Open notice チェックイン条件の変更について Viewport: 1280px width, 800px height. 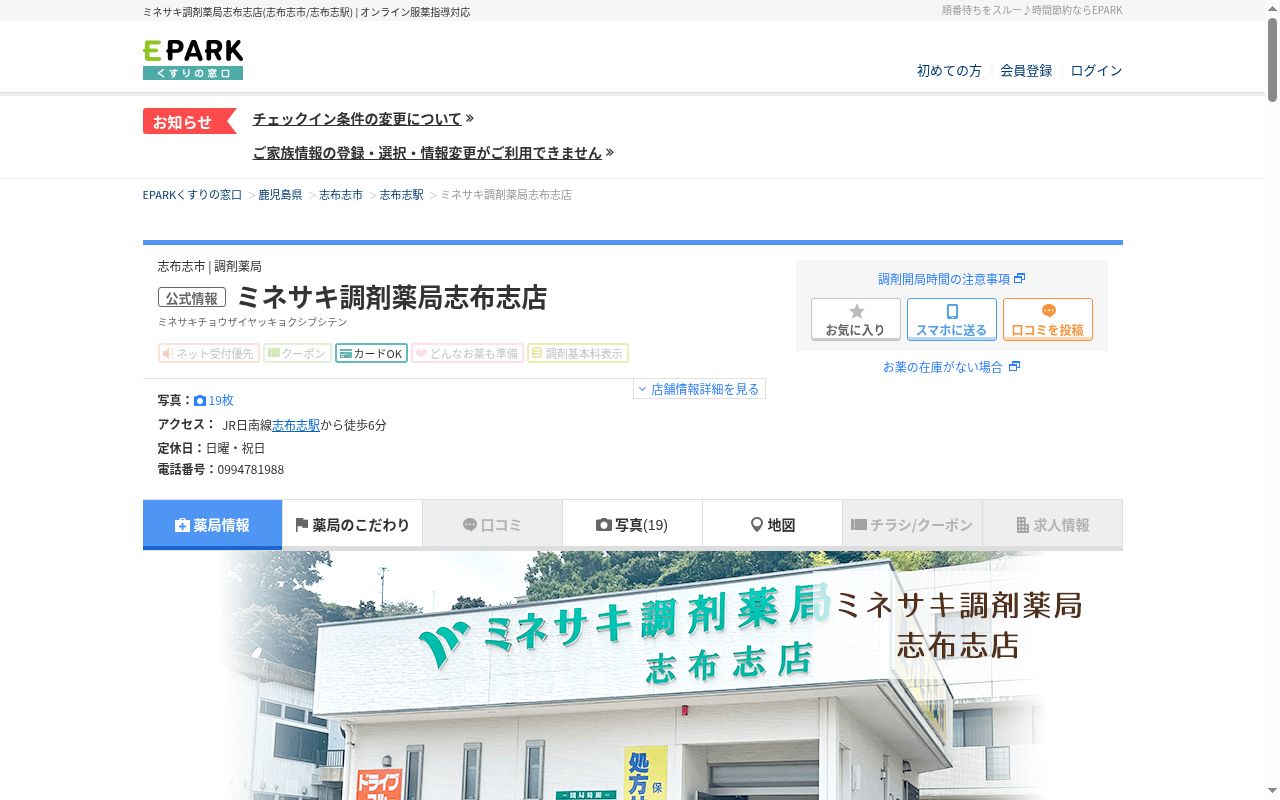[357, 119]
